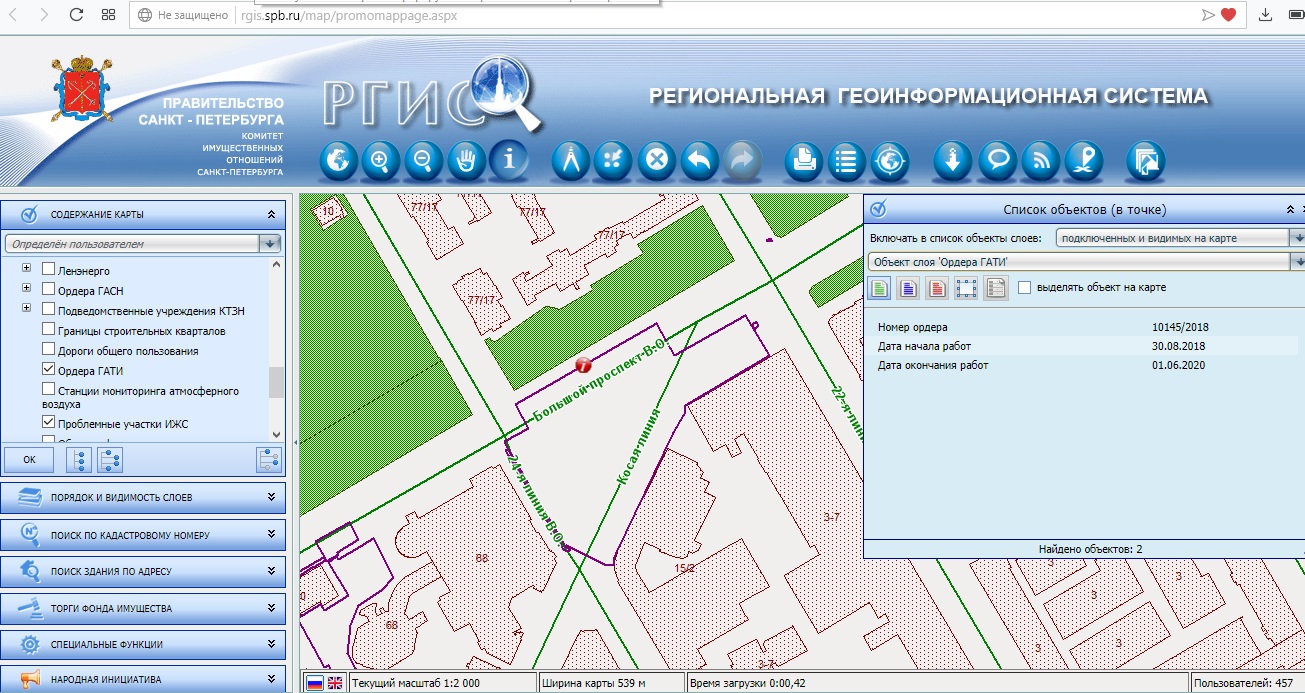Click the RSS feed icon
The image size is (1305, 693).
(1040, 160)
